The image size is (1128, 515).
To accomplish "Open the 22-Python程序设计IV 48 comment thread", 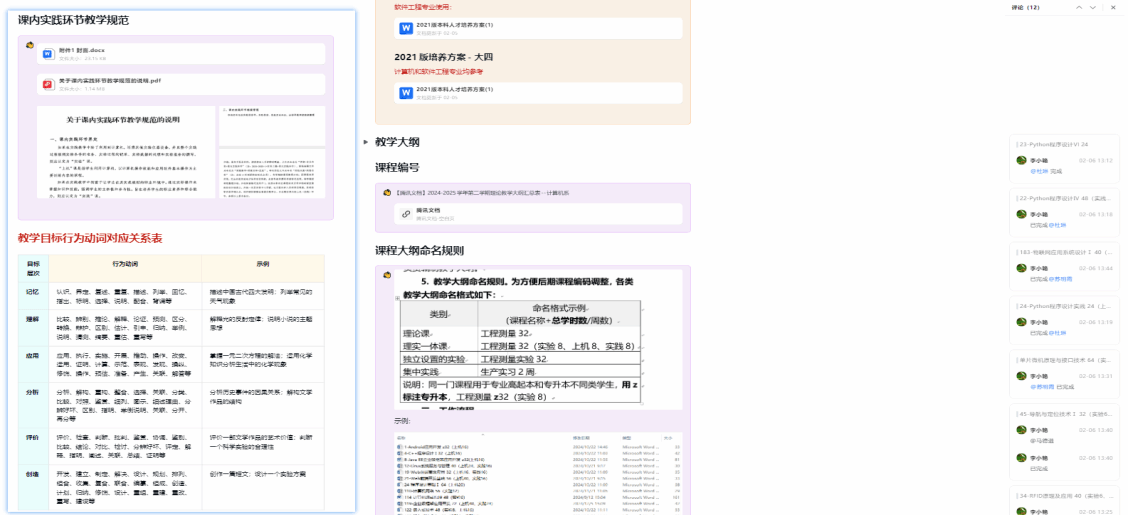I will [1064, 199].
